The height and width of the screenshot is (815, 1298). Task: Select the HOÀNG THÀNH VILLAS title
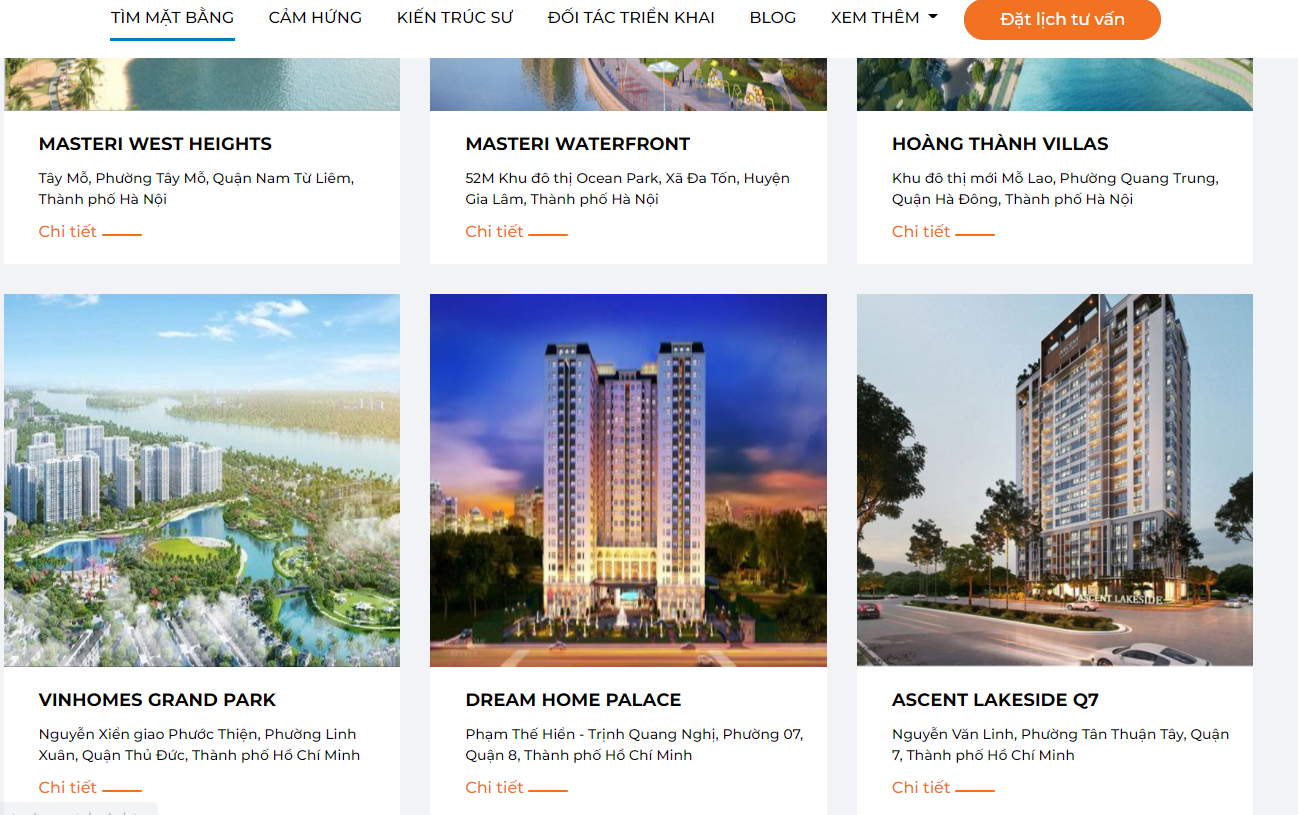point(1000,144)
